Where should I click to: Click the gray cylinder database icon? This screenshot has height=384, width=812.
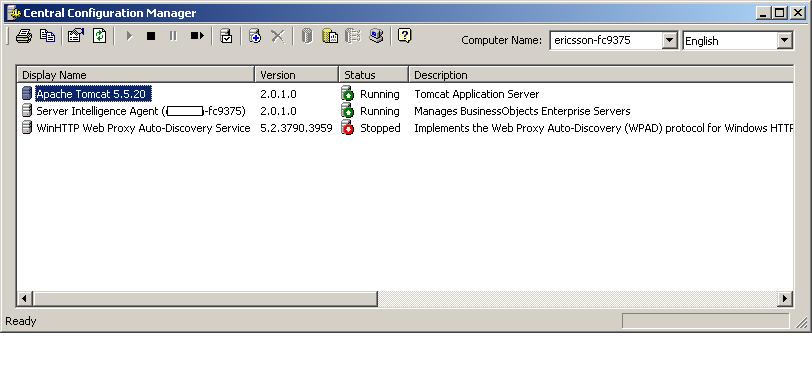(307, 36)
